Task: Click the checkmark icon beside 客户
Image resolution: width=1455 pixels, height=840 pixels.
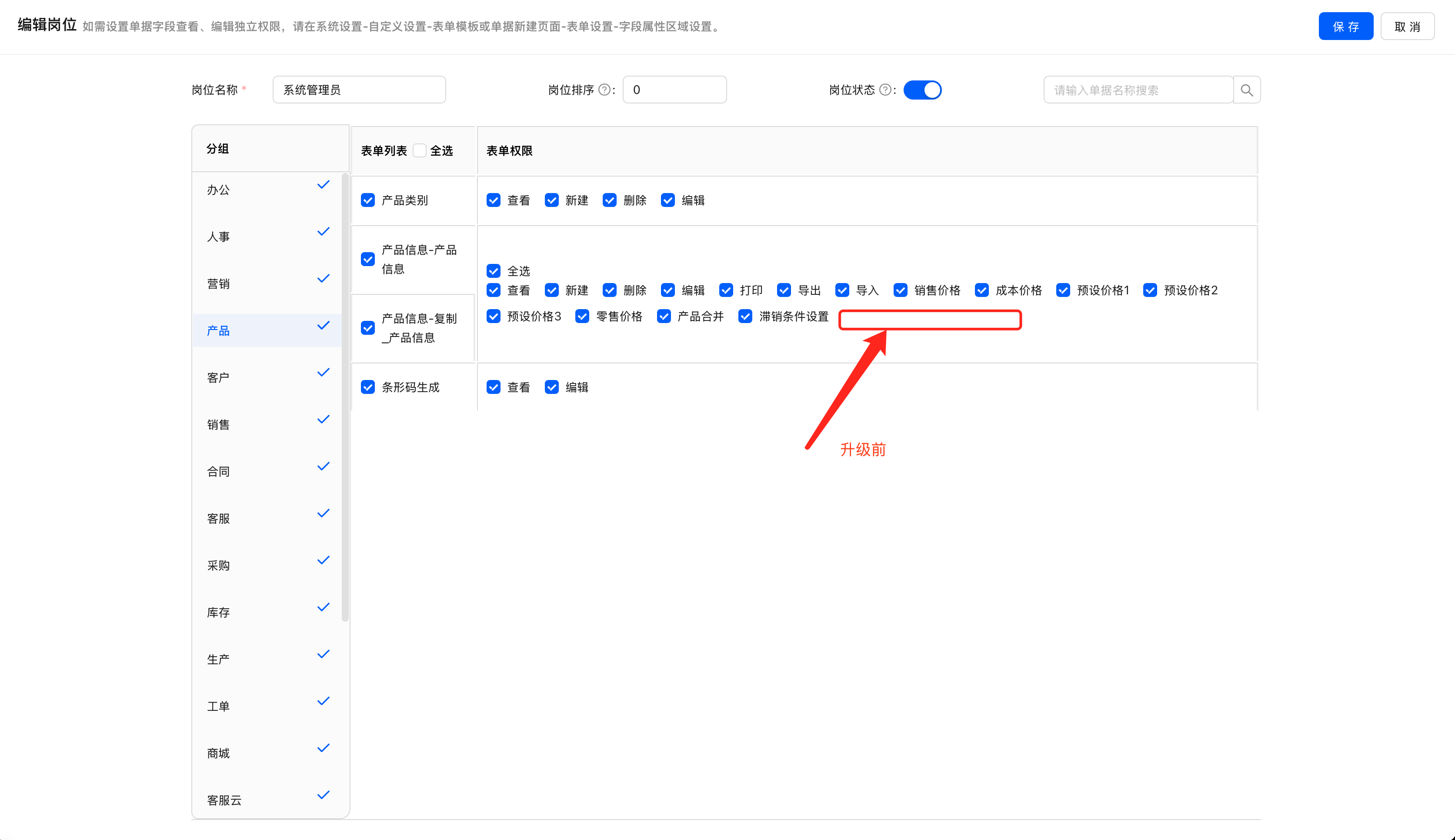Action: click(x=323, y=372)
